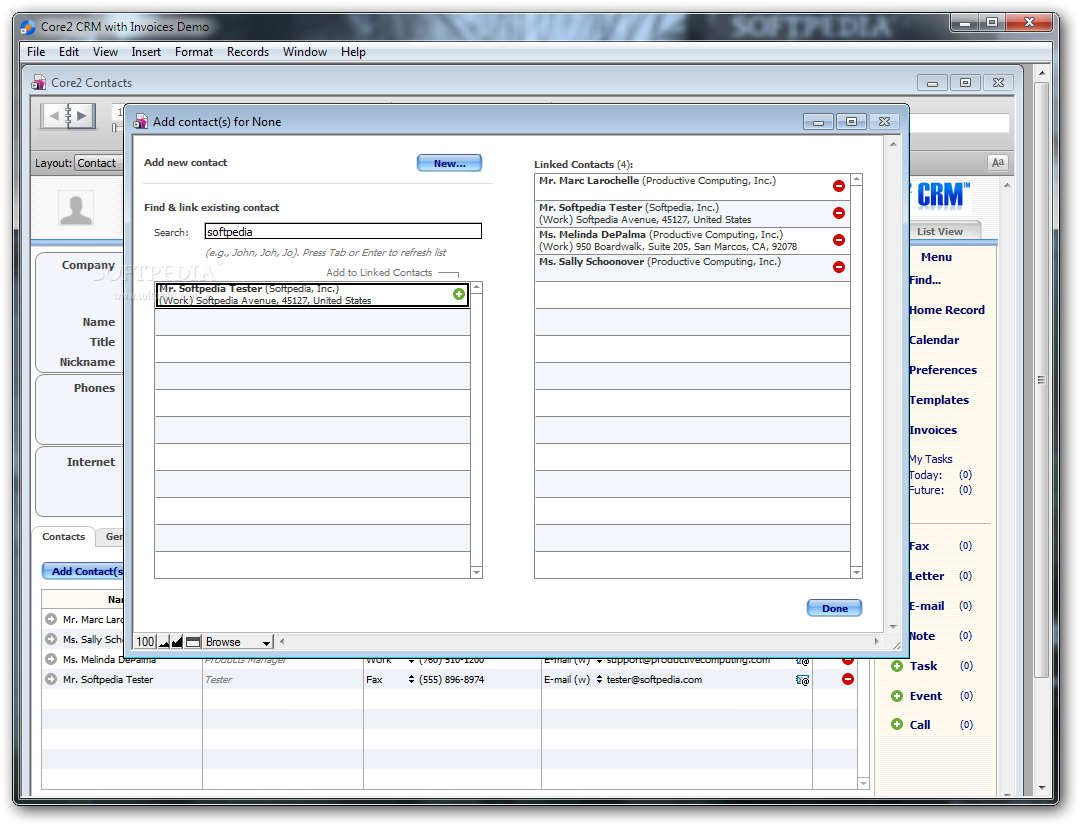Viewport: 1080px width, 826px height.
Task: Click main window vertical scrollbar thumb
Action: click(x=1041, y=380)
